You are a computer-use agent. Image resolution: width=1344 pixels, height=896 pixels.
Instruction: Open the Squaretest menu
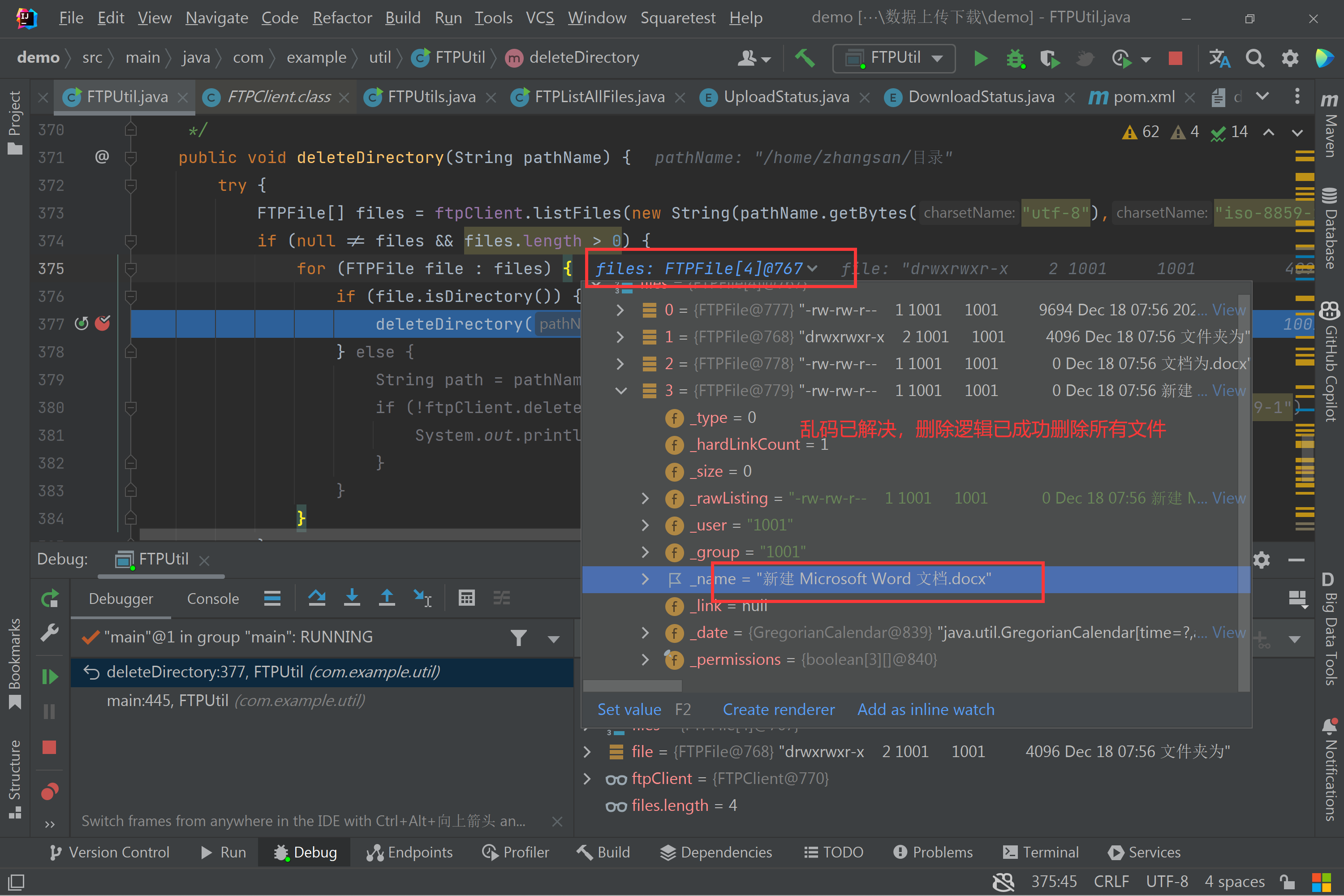click(678, 18)
